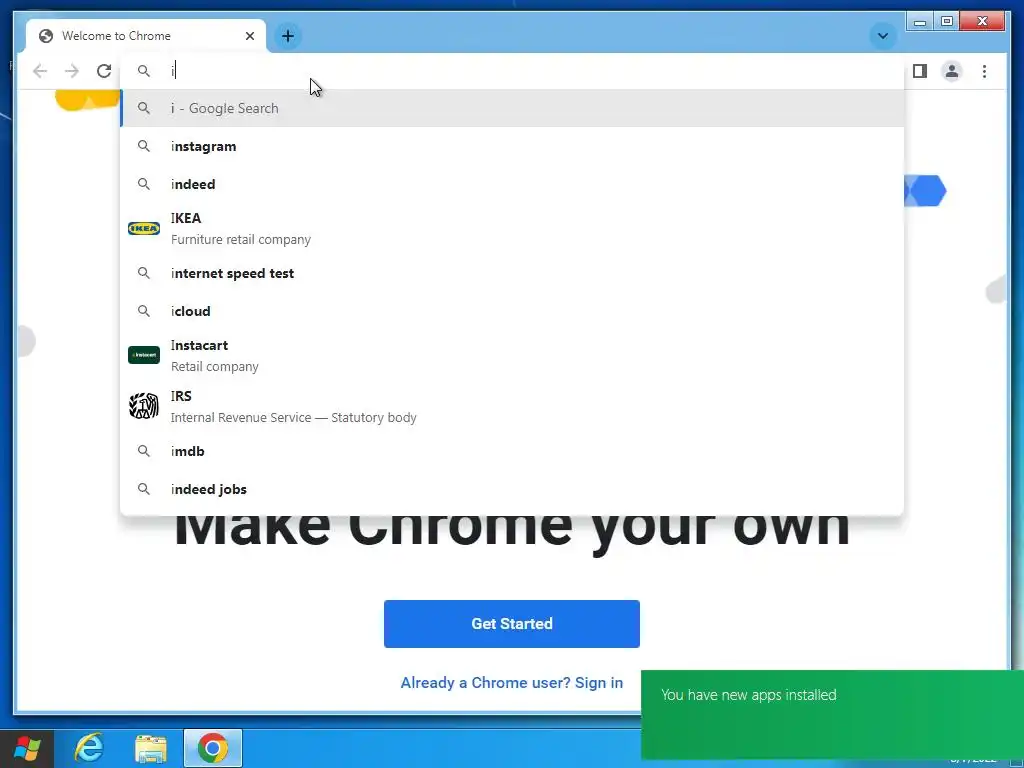Open a new tab with plus button
This screenshot has width=1024, height=768.
click(x=288, y=36)
